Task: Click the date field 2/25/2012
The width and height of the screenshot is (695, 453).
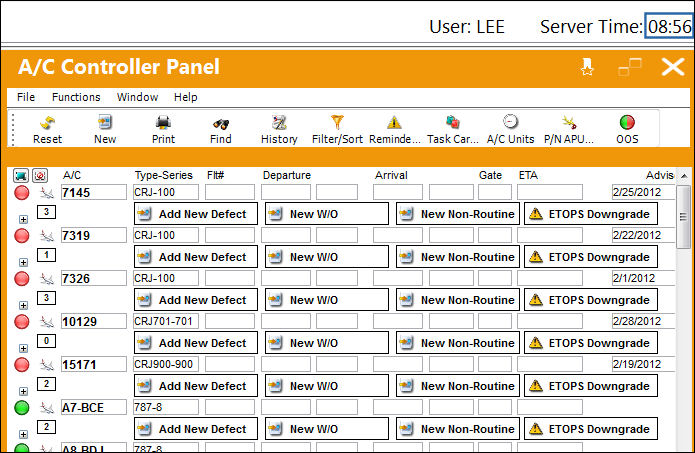Action: 644,192
